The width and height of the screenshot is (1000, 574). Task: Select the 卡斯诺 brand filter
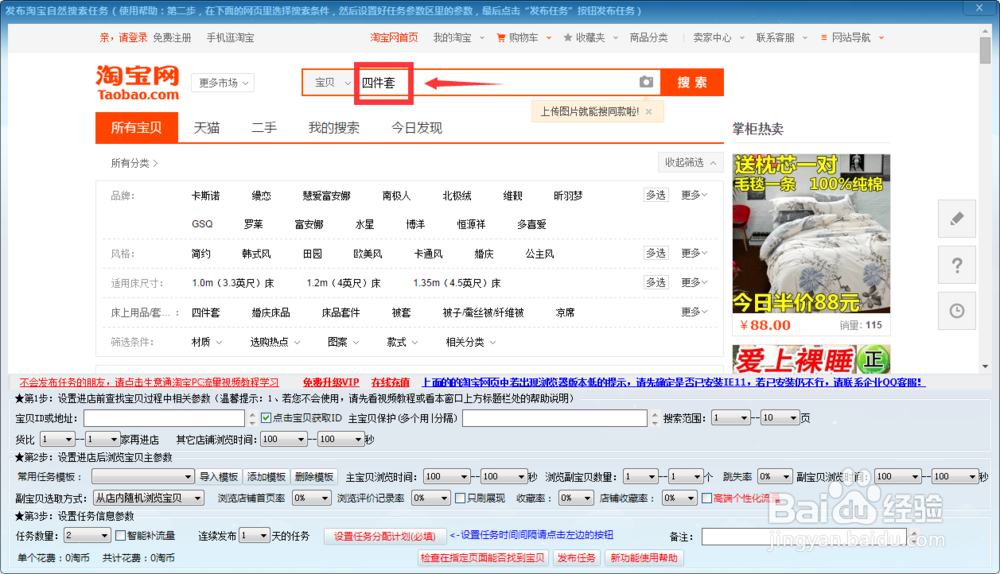205,196
